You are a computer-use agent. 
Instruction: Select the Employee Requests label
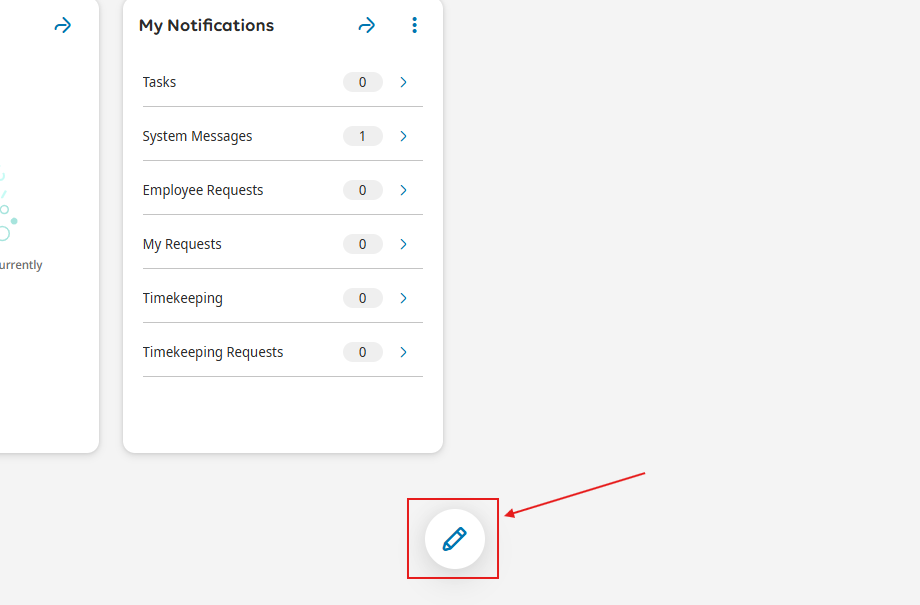pos(203,190)
